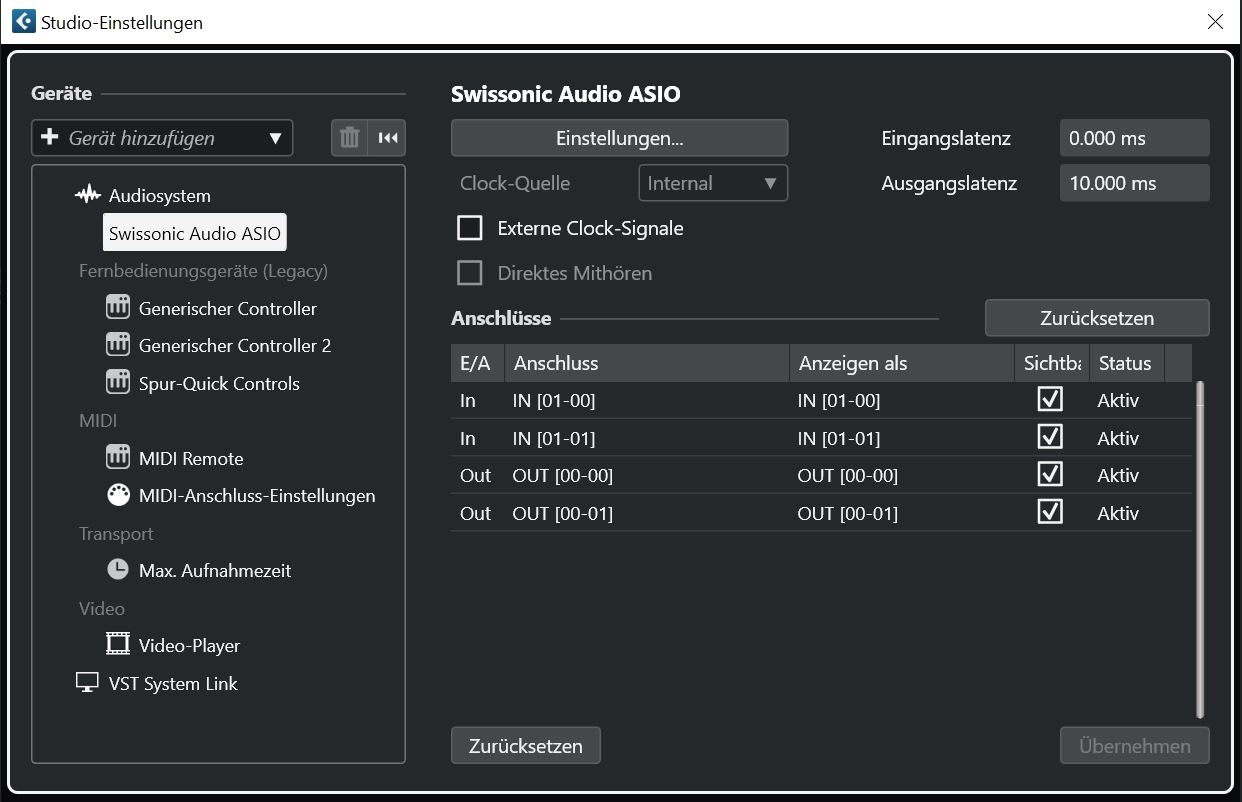The height and width of the screenshot is (802, 1242).
Task: Uncheck visibility for IN [01-01] port
Action: pyautogui.click(x=1050, y=437)
